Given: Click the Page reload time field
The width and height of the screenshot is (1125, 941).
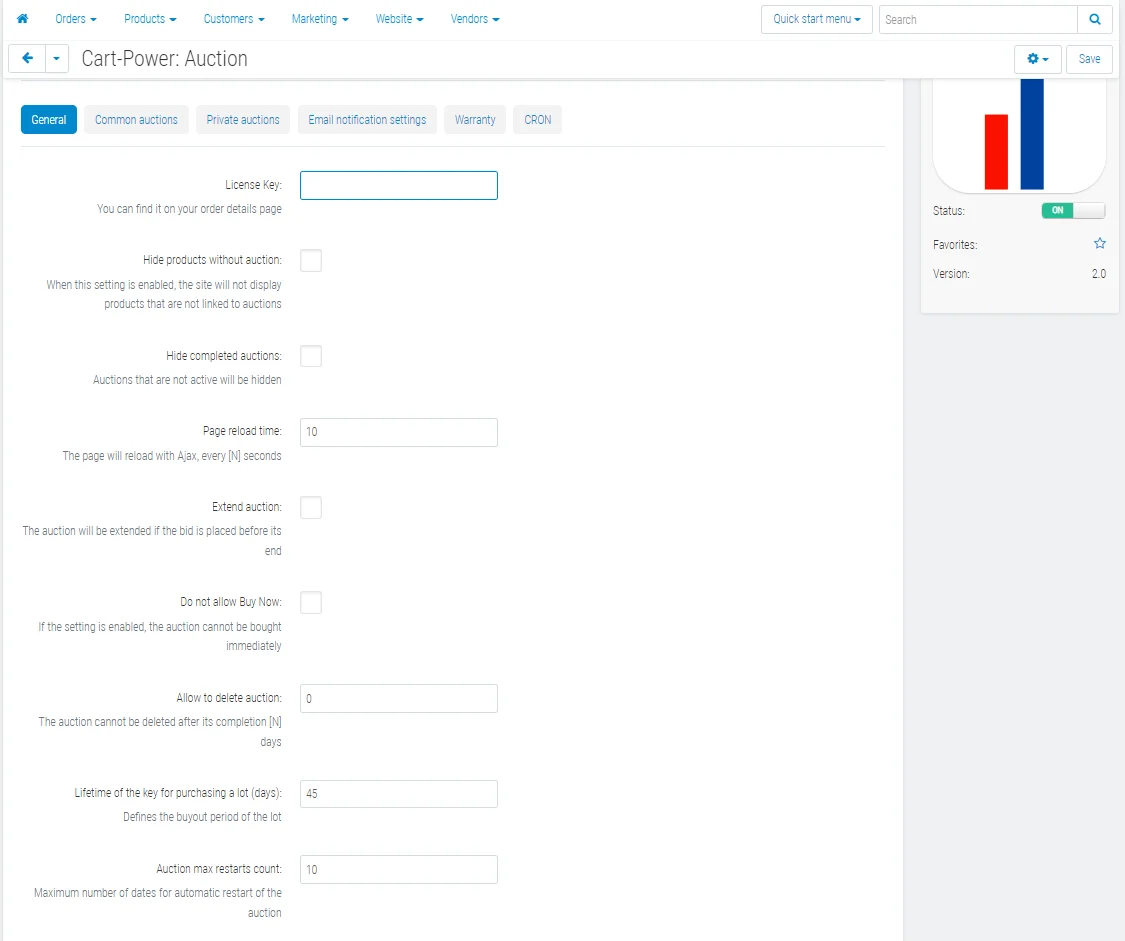Looking at the screenshot, I should pos(399,432).
